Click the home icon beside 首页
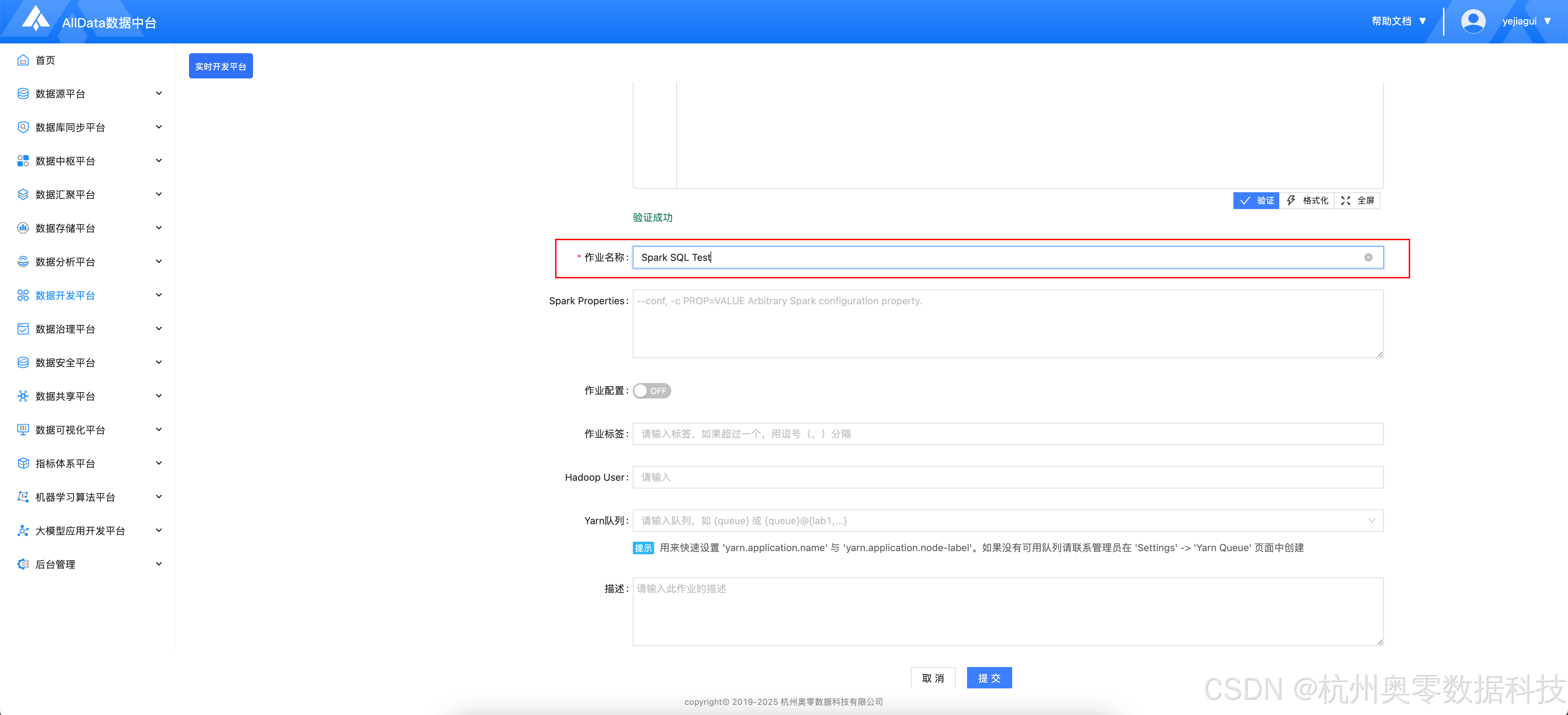Viewport: 1568px width, 715px height. [23, 60]
